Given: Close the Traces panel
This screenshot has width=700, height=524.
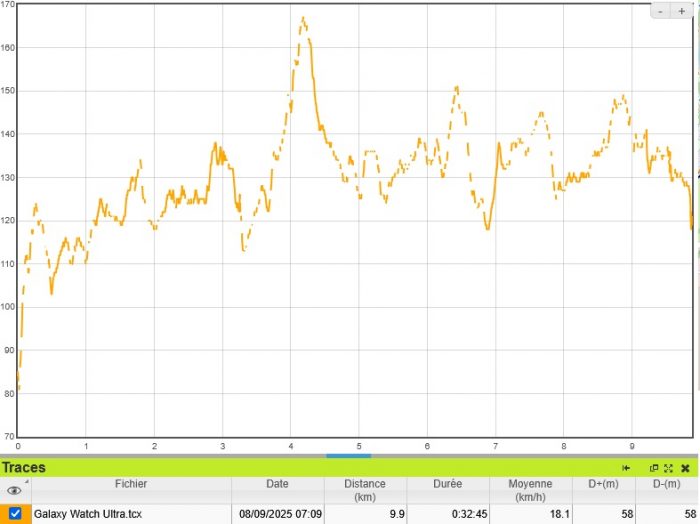Looking at the screenshot, I should click(685, 468).
